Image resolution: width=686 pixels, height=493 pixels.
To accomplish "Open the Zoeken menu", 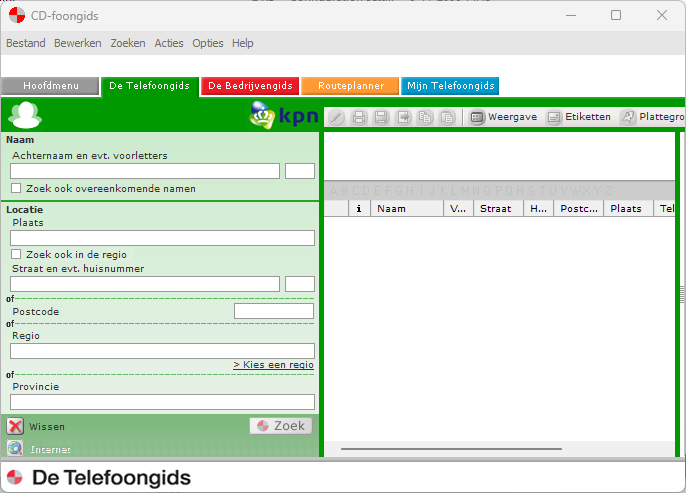I will click(x=128, y=43).
